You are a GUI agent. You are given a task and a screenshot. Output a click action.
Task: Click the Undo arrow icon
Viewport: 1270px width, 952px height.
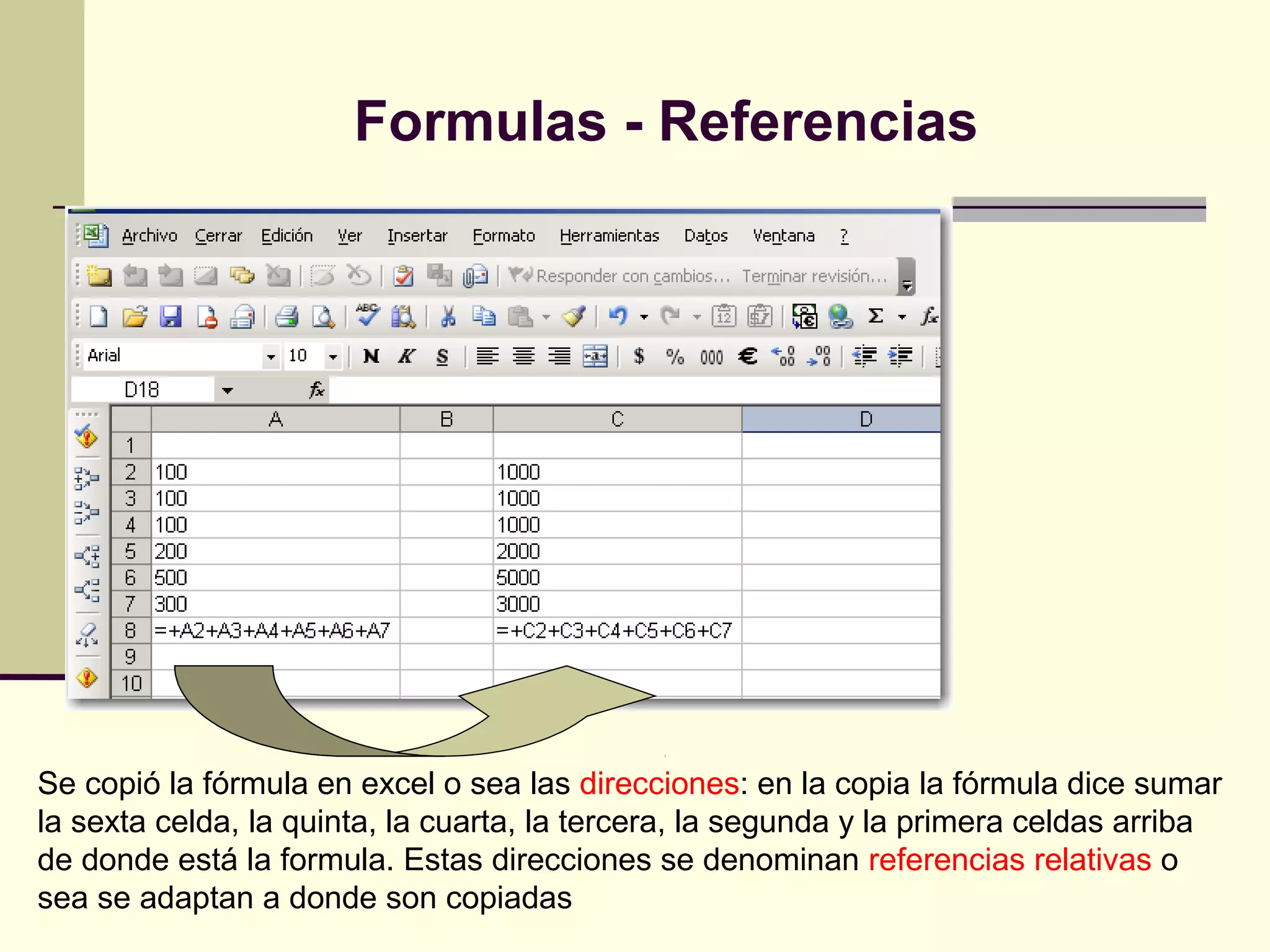tap(618, 317)
